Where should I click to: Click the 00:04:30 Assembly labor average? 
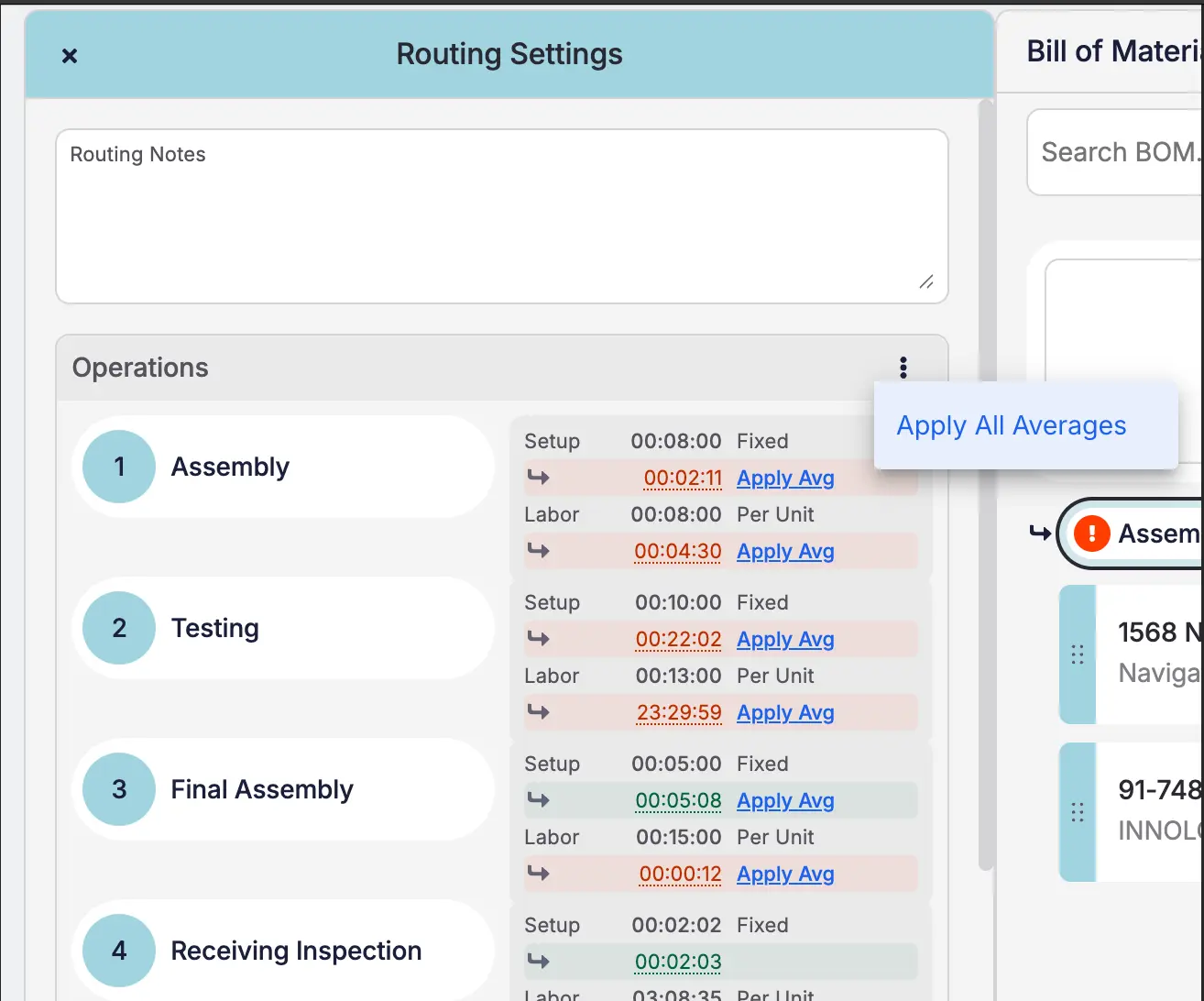pyautogui.click(x=678, y=551)
